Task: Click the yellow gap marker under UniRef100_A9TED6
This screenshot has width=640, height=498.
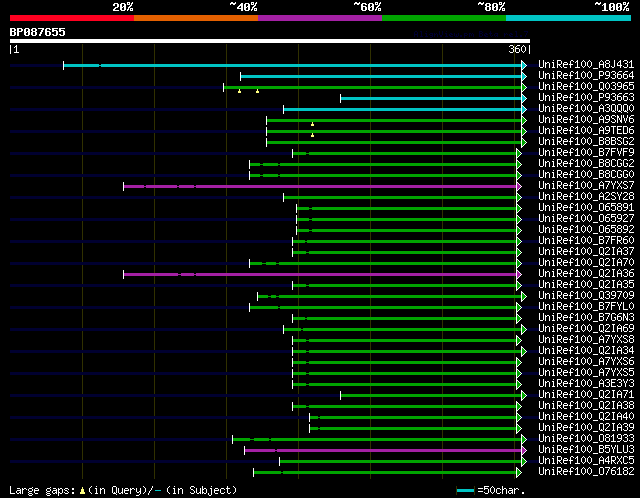Action: 313,135
